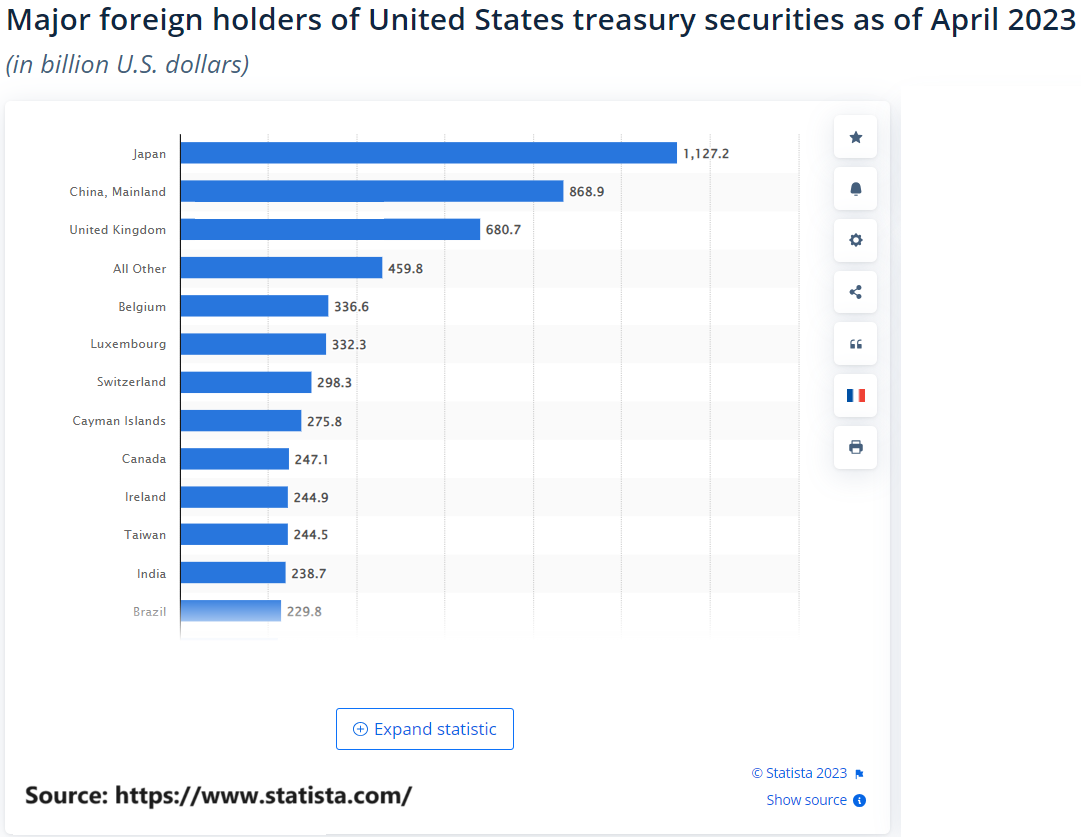The image size is (1081, 837).
Task: Click the share icon
Action: point(855,292)
